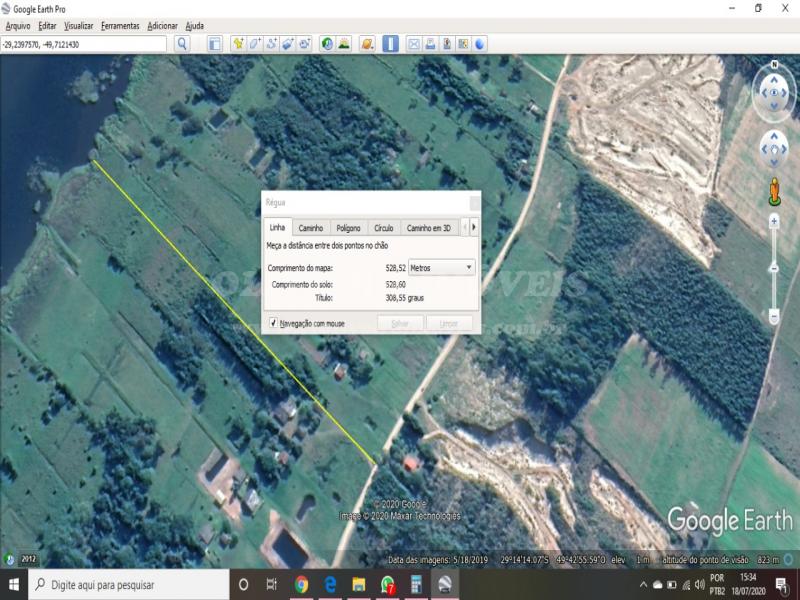Switch to the Polígono tab
The height and width of the screenshot is (600, 800).
tap(348, 228)
